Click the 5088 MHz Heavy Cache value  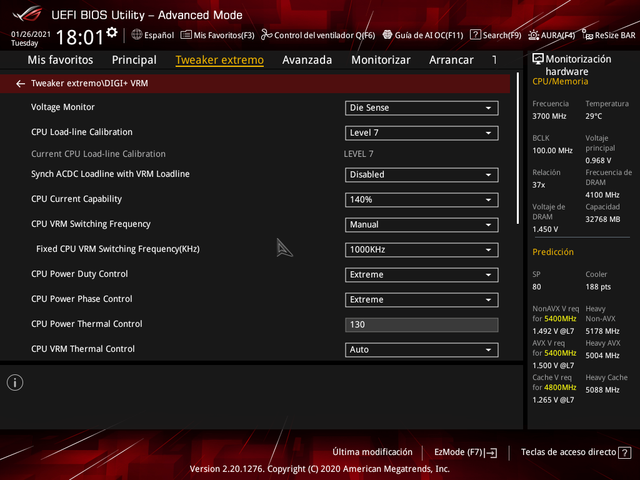click(x=602, y=390)
